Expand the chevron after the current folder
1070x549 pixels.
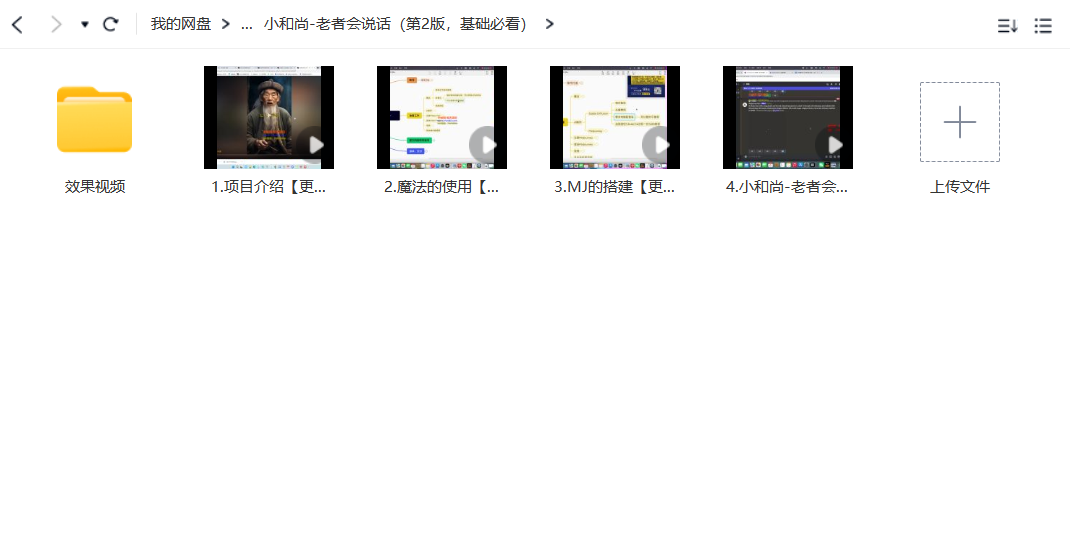(549, 25)
